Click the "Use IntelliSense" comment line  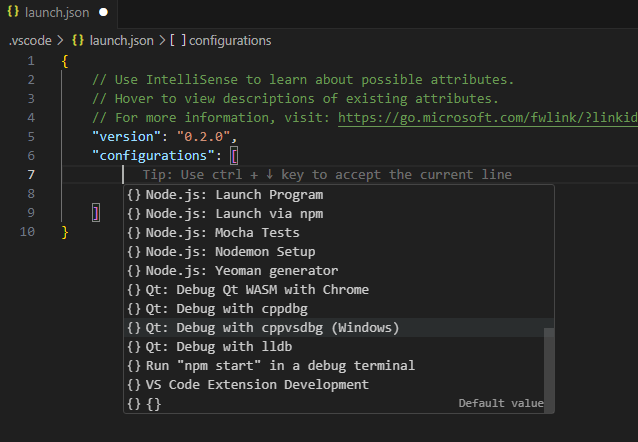[x=303, y=80]
